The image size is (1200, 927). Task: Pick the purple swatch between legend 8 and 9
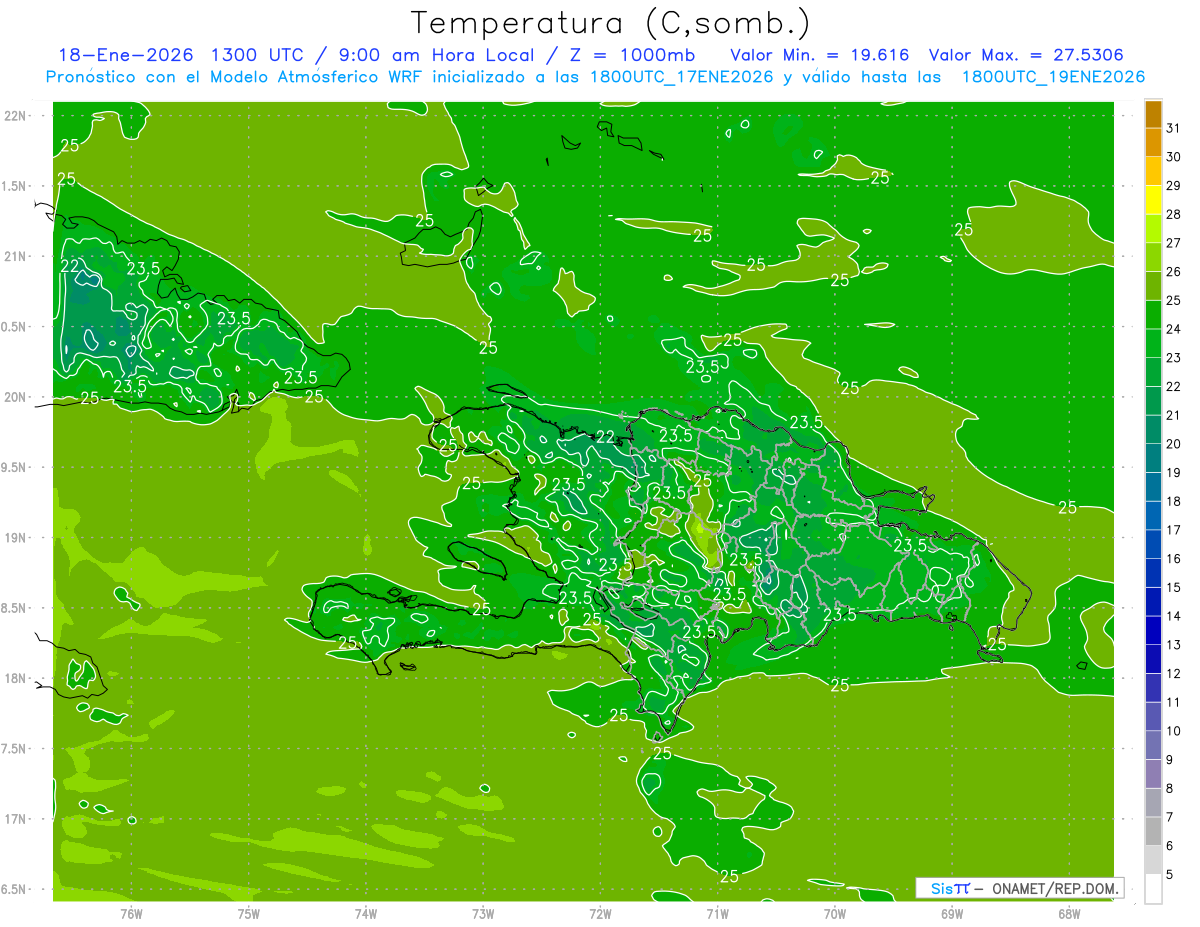1153,774
